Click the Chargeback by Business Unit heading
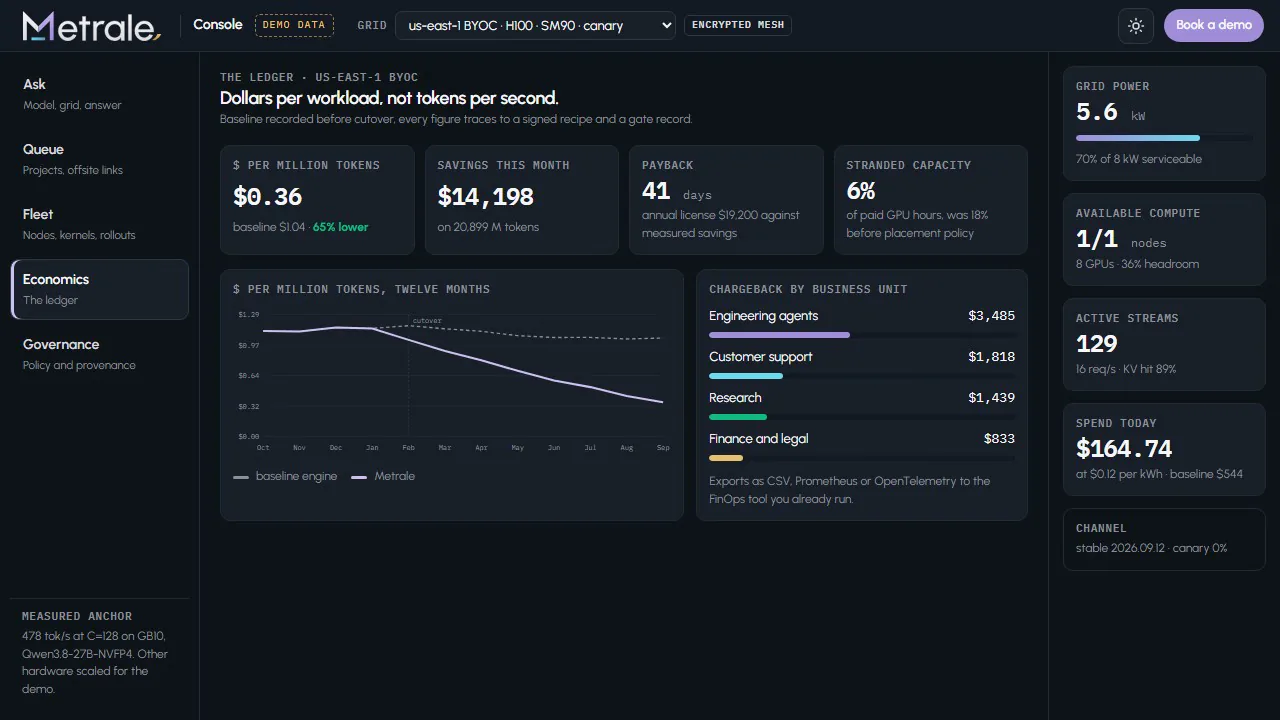 808,289
